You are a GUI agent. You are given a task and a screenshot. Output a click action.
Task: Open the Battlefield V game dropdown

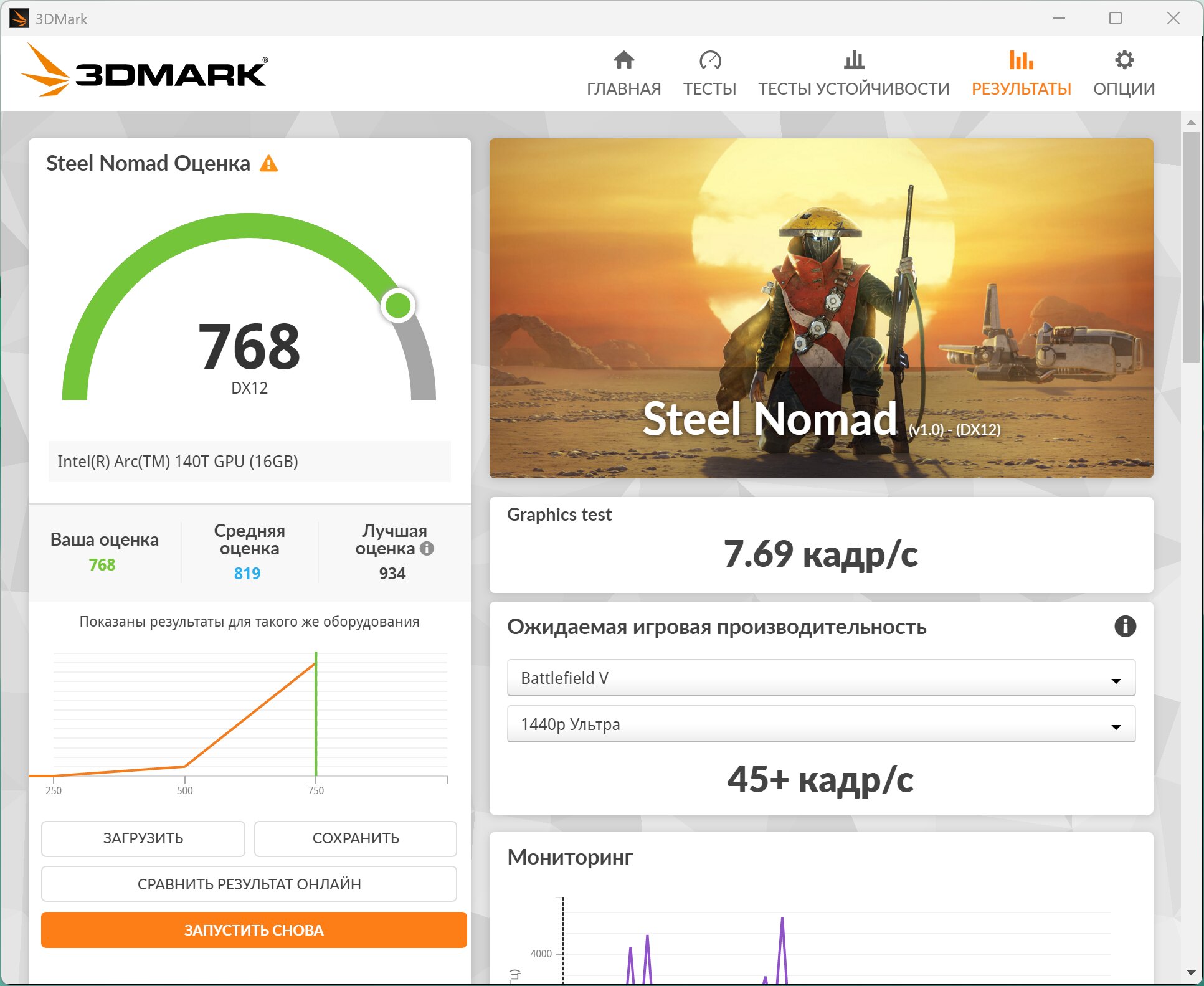click(x=821, y=678)
